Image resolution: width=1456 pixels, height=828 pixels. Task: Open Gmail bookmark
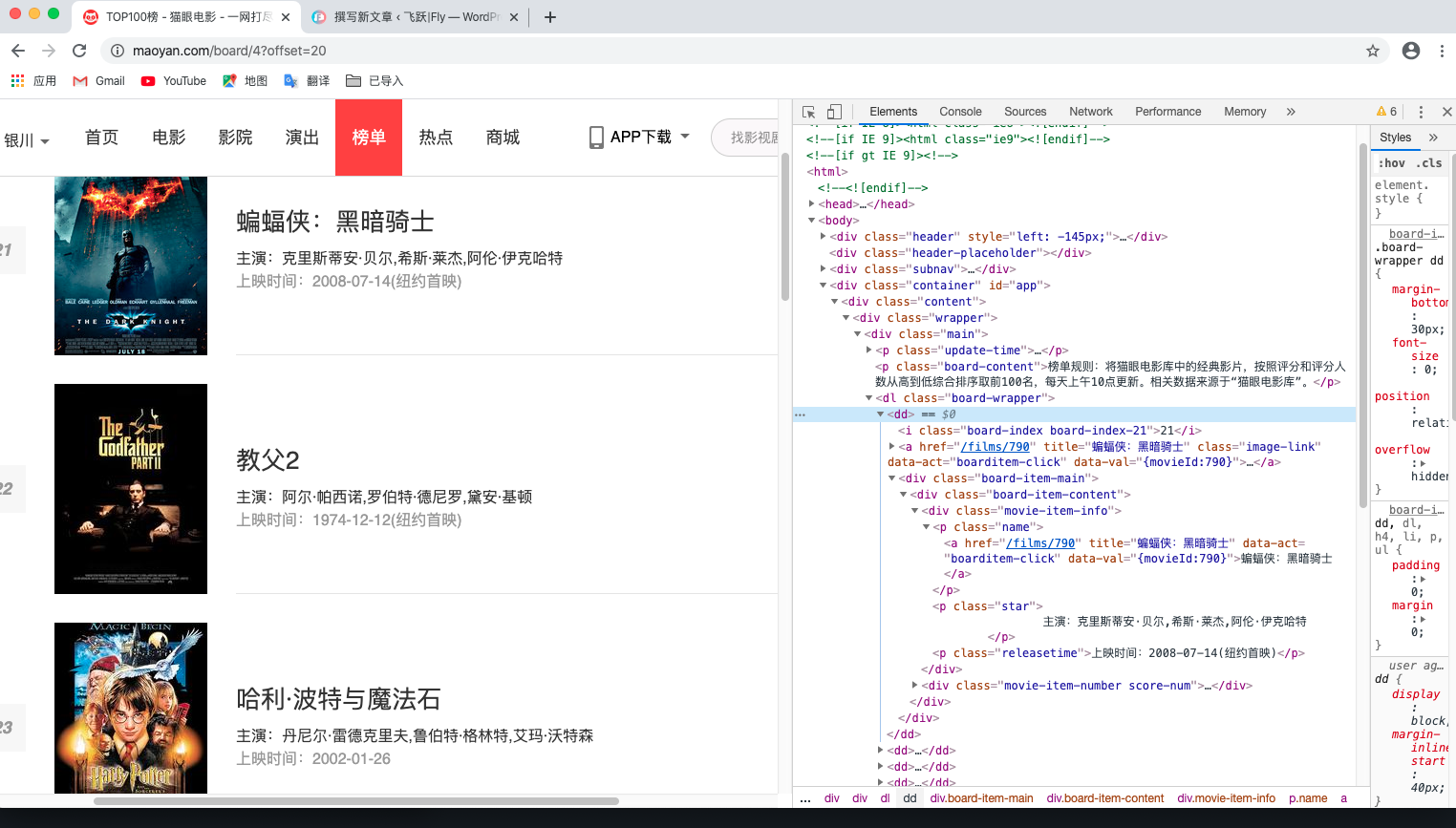pos(99,81)
